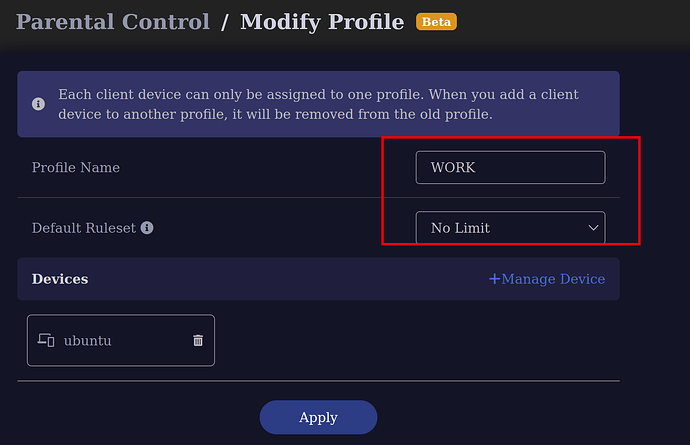Click the Devices section header
The image size is (690, 445).
pos(60,279)
